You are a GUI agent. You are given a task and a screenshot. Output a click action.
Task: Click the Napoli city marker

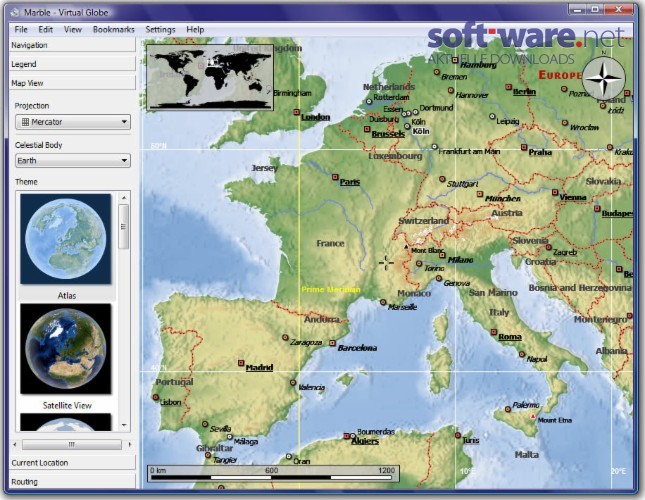coord(522,354)
